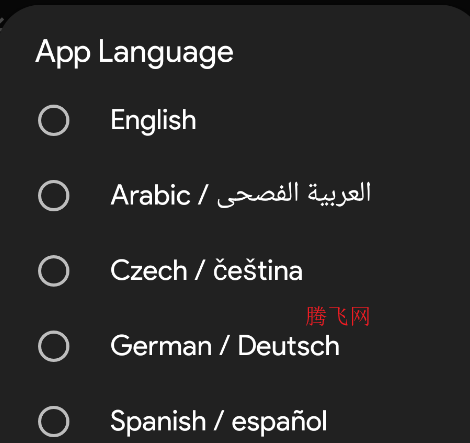Image resolution: width=470 pixels, height=443 pixels.
Task: Tap the Arabic script text العربية الفصحى
Action: [294, 195]
